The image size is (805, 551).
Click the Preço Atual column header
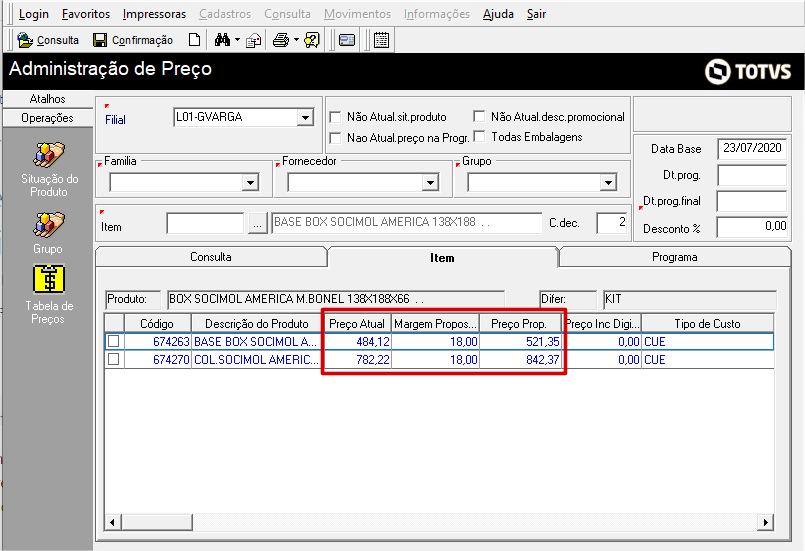[357, 324]
